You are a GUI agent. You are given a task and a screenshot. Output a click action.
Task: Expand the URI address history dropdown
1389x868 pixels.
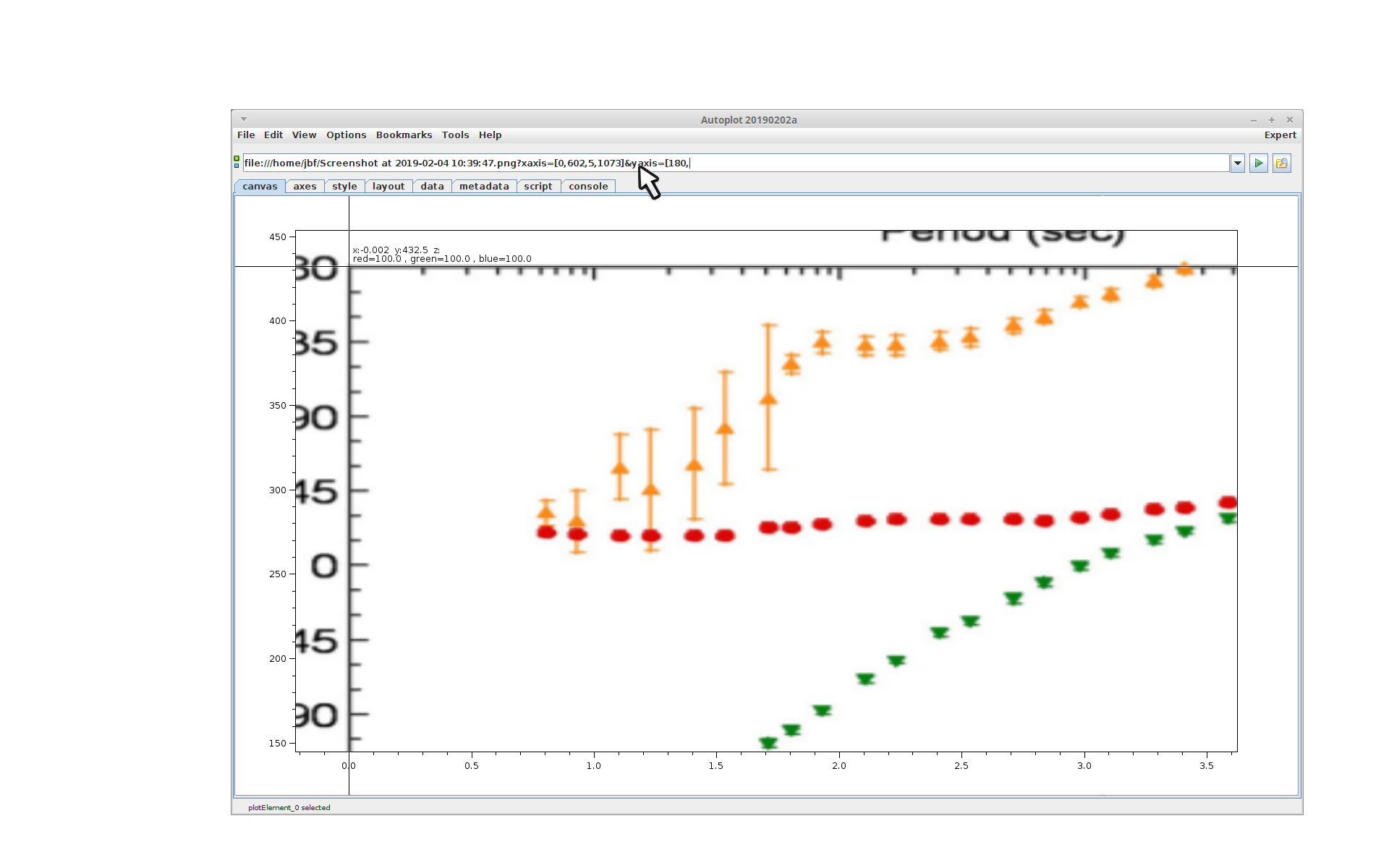pos(1238,163)
